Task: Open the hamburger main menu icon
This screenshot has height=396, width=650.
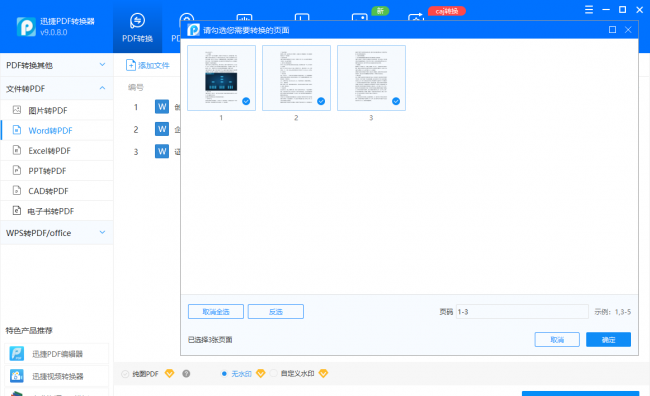Action: (x=589, y=10)
